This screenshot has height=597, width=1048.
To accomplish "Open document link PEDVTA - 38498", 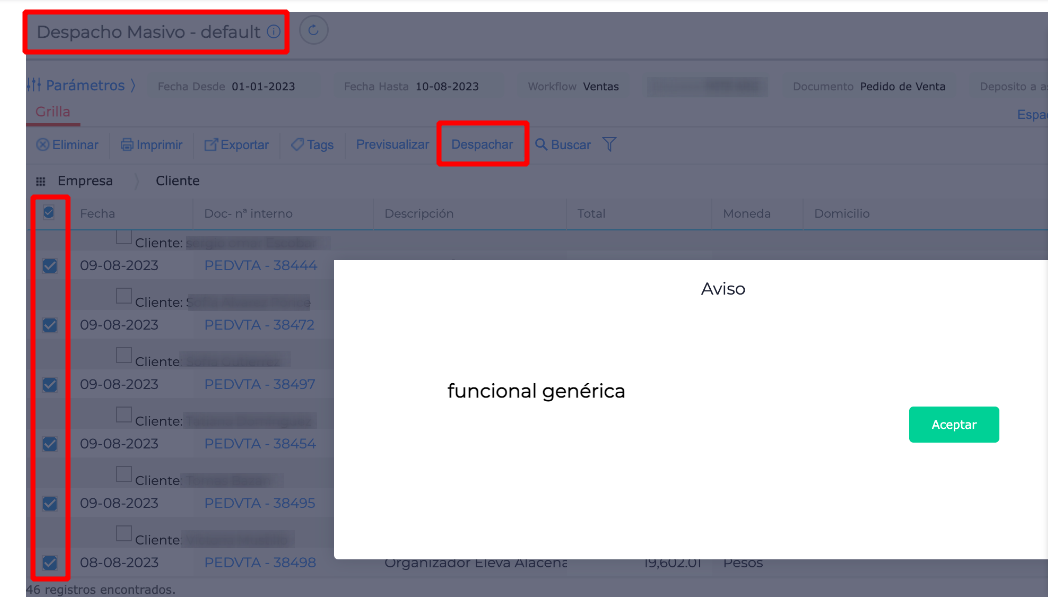I will (x=260, y=563).
